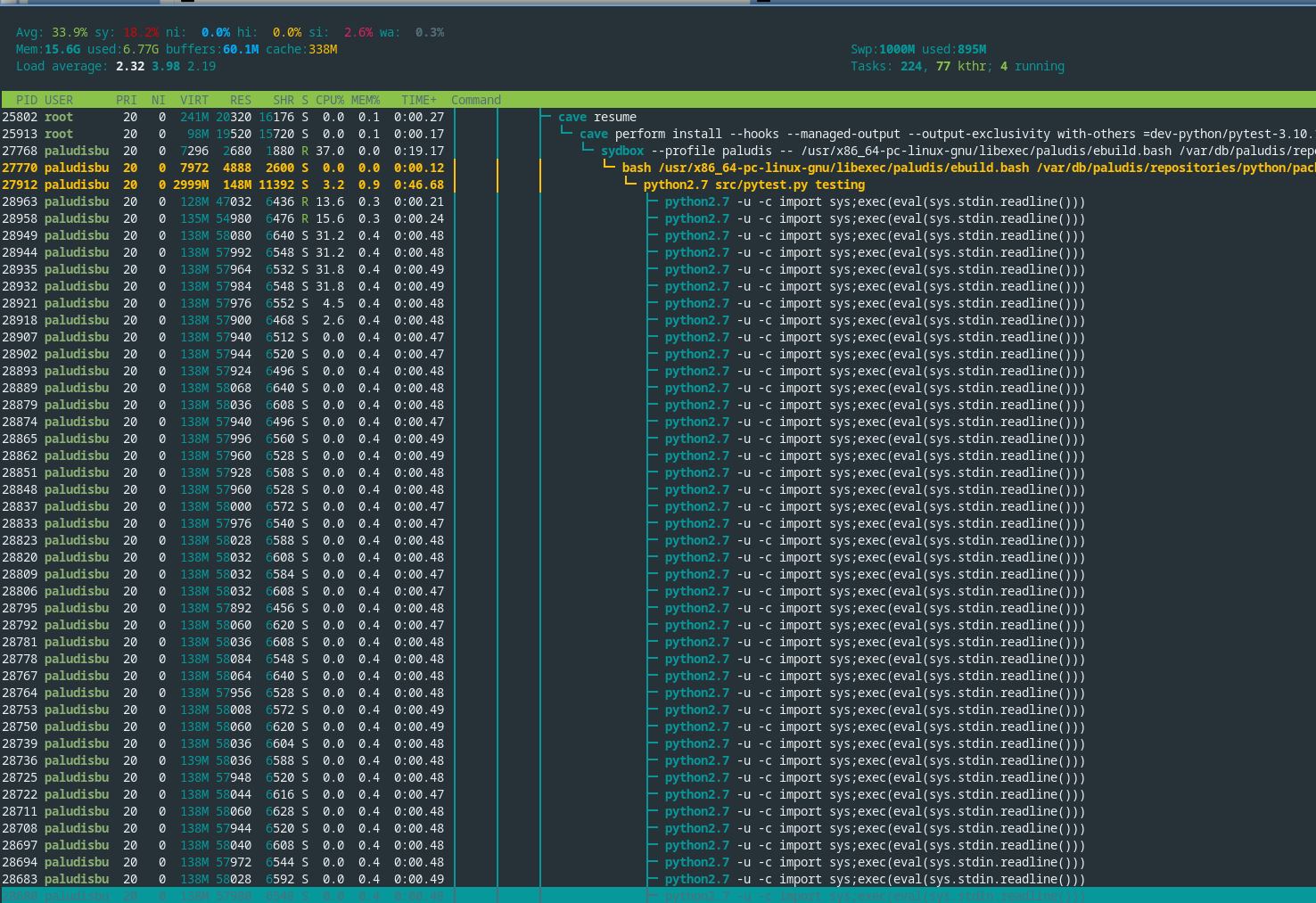Select process row with PID 28963
The width and height of the screenshot is (1316, 903).
(x=658, y=201)
